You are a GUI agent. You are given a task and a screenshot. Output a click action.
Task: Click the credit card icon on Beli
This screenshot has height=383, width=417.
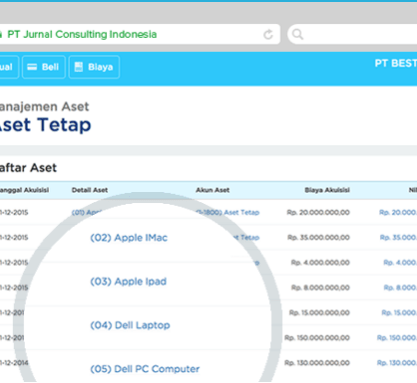coord(32,67)
